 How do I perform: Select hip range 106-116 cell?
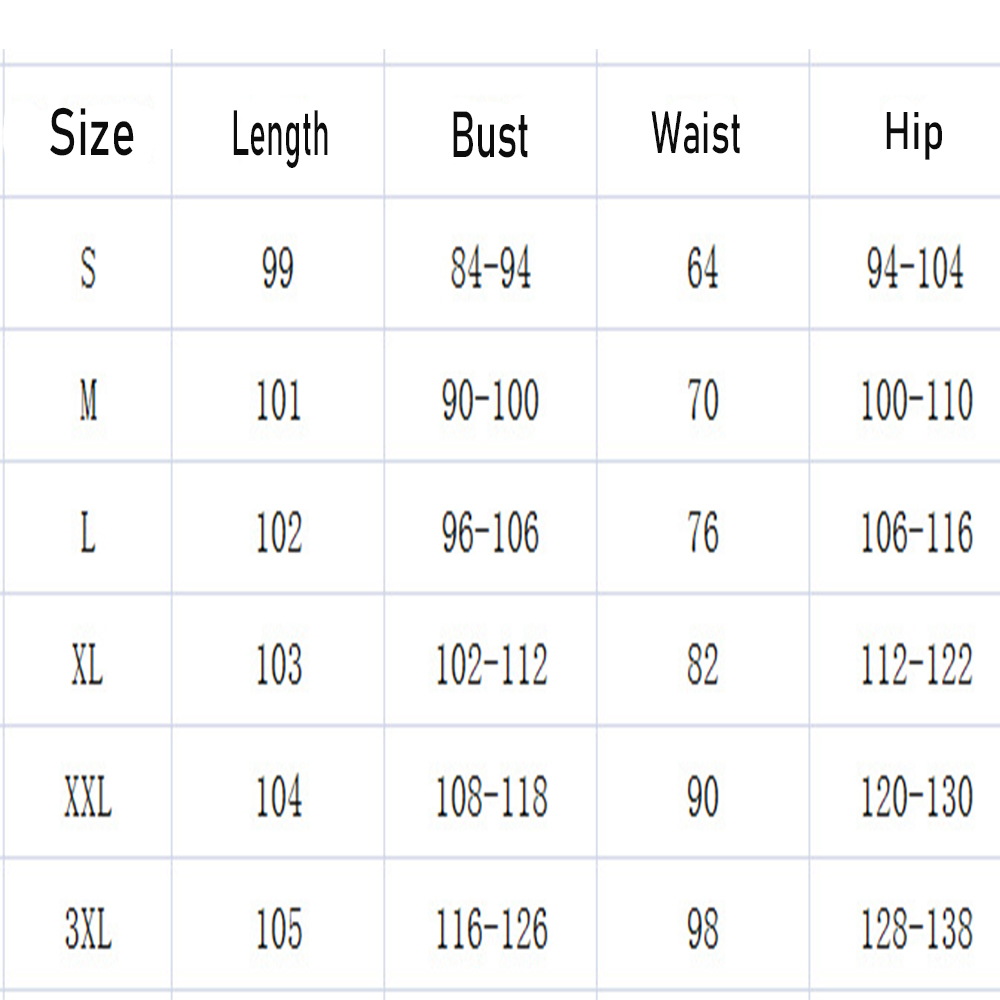tap(916, 533)
